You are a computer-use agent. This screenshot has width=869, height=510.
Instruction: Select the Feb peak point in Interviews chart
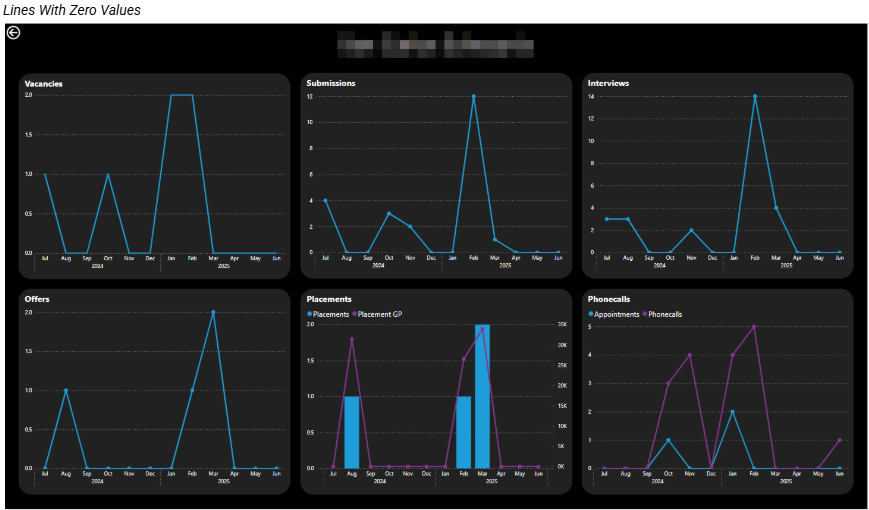pos(755,96)
